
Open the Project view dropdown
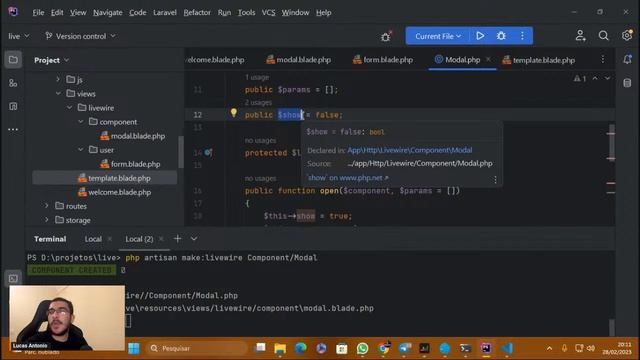(51, 60)
